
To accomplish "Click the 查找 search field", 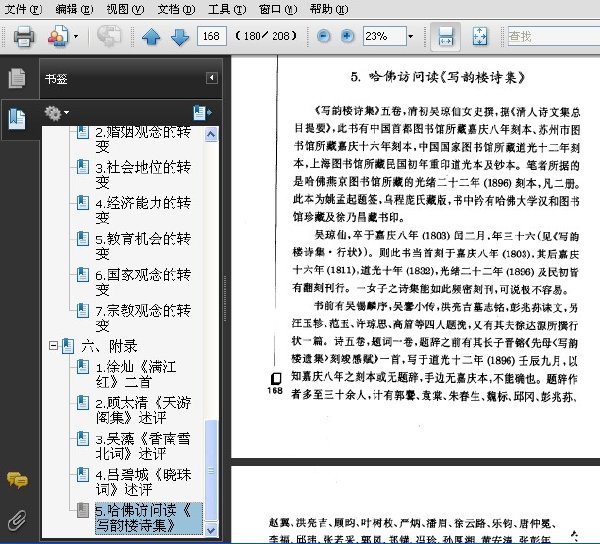I will coord(554,36).
